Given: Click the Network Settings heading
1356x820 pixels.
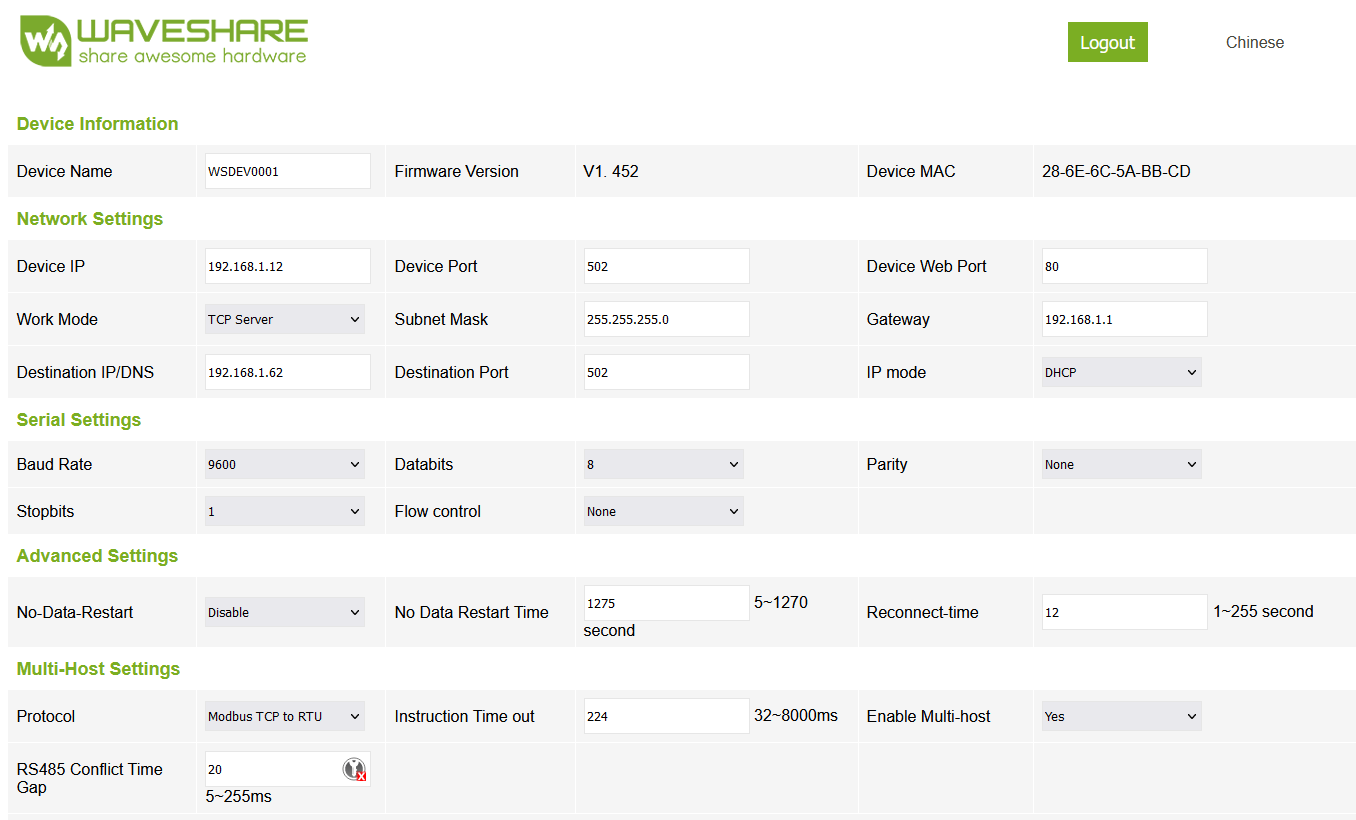Looking at the screenshot, I should click(90, 219).
